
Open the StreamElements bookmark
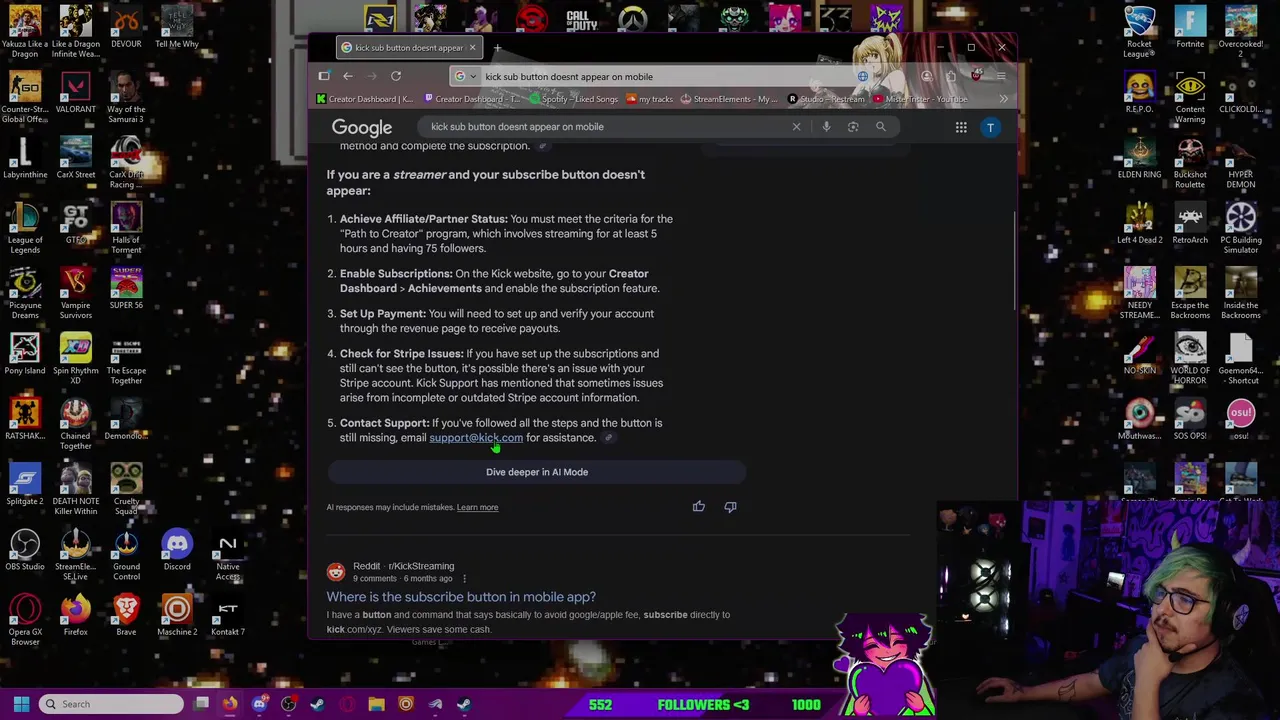[x=729, y=99]
